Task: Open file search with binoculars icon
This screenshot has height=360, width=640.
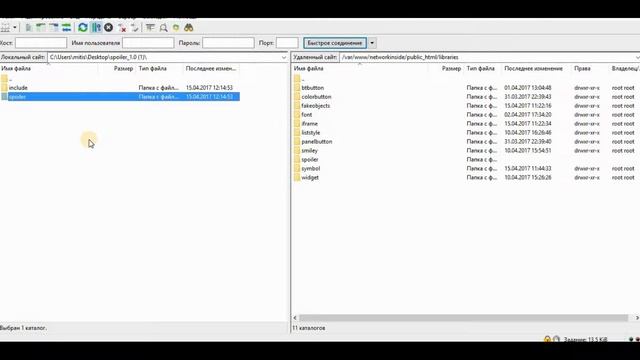Action: [x=189, y=28]
